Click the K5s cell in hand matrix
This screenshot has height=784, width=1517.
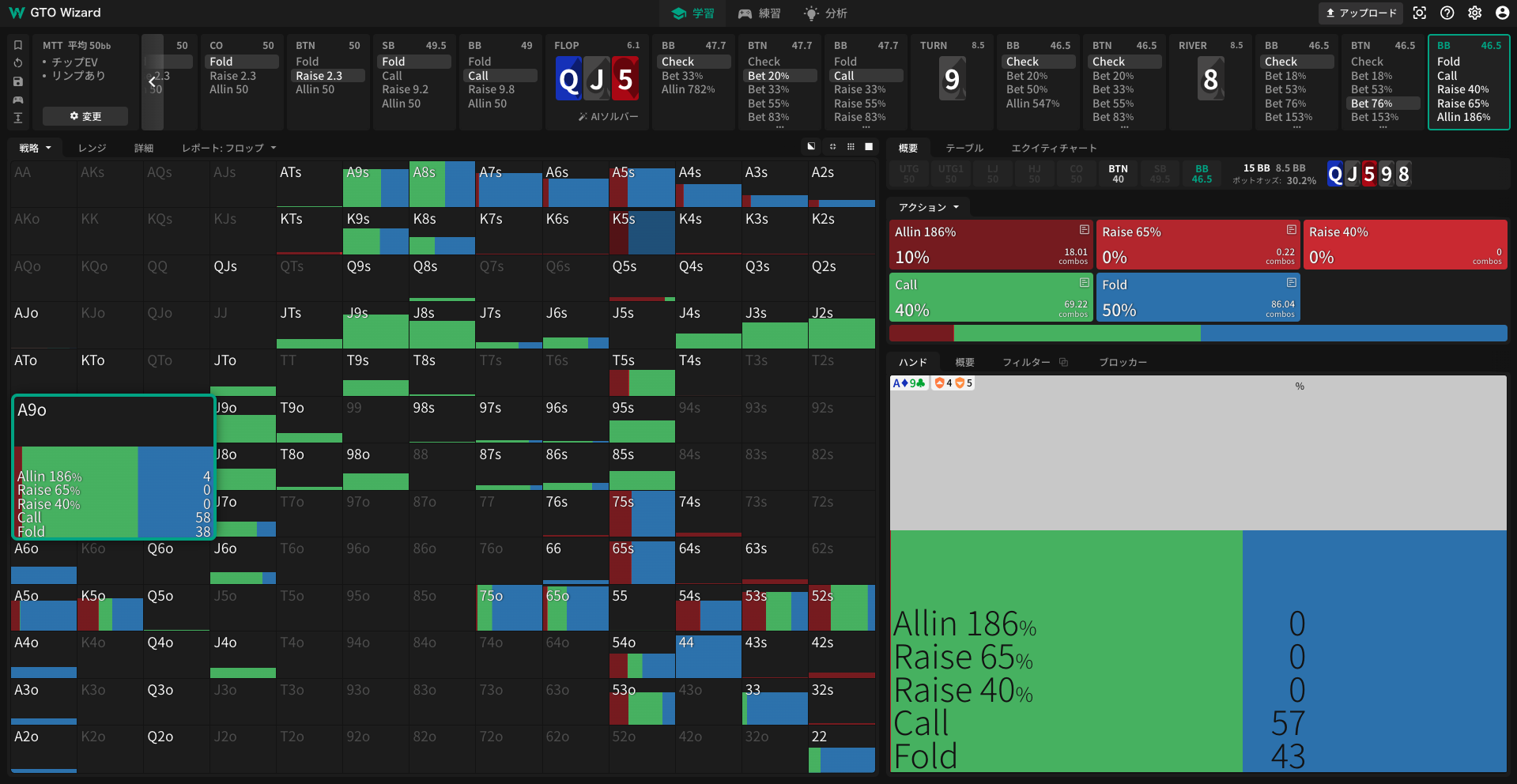pos(641,231)
